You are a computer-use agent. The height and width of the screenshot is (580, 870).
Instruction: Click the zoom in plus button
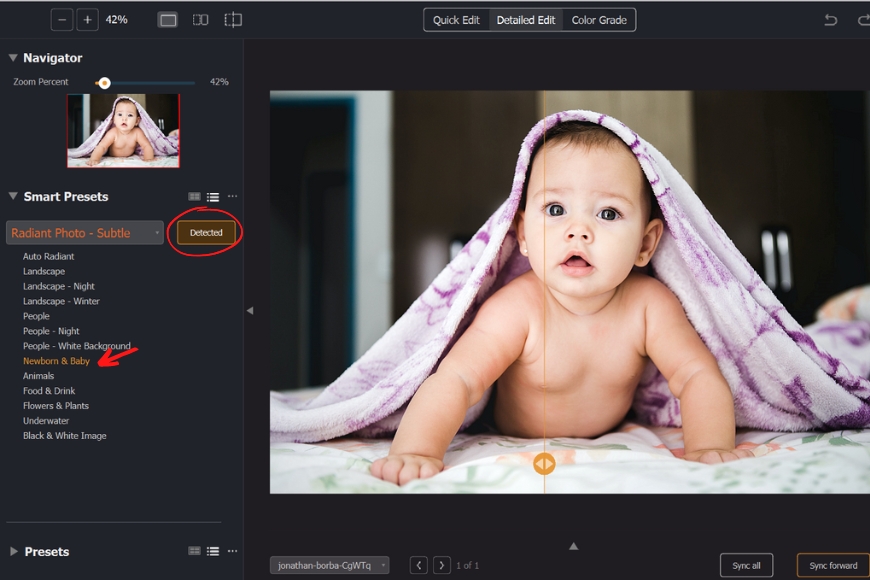click(x=87, y=20)
